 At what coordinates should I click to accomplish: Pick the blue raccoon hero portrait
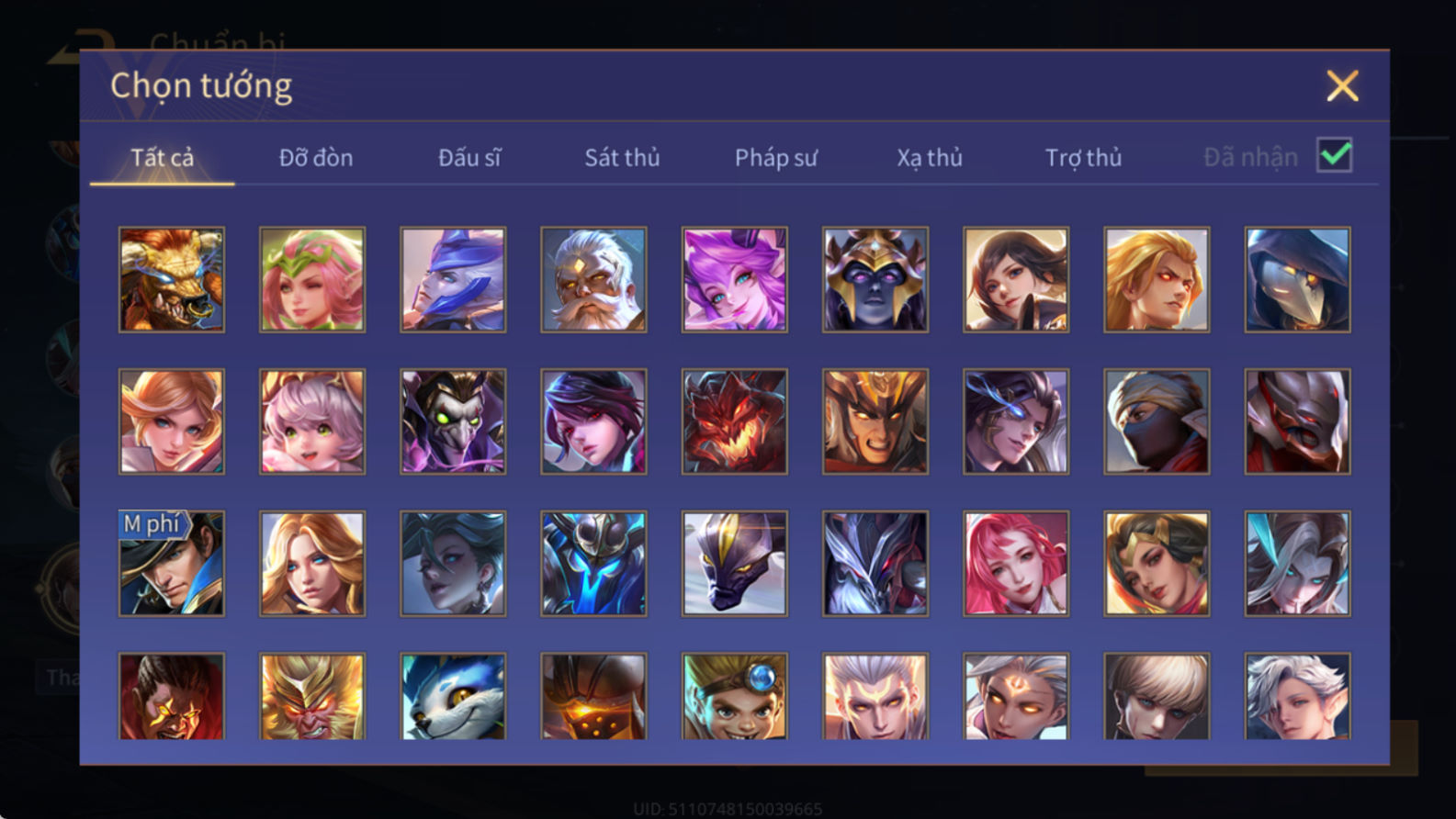[453, 696]
